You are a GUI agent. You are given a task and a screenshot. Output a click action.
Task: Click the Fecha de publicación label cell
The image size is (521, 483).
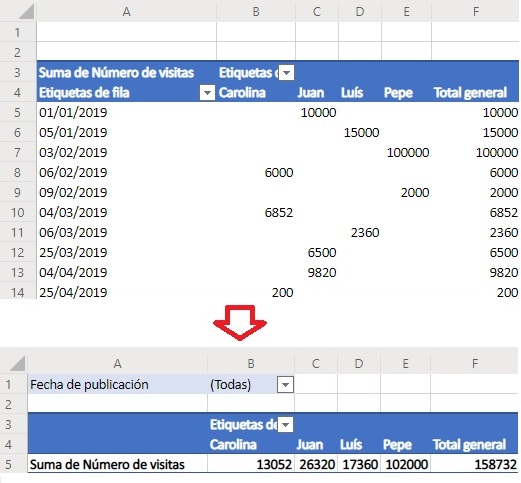pyautogui.click(x=117, y=384)
